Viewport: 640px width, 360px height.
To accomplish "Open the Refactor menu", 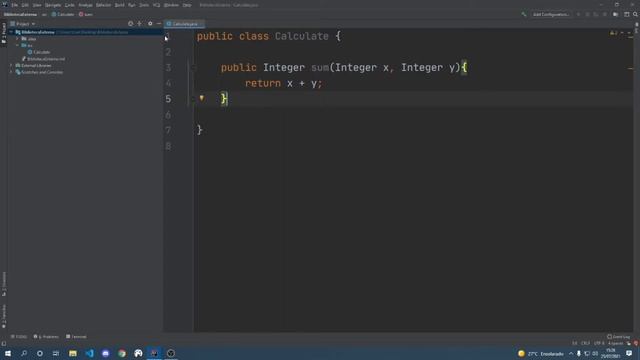I will pos(104,5).
